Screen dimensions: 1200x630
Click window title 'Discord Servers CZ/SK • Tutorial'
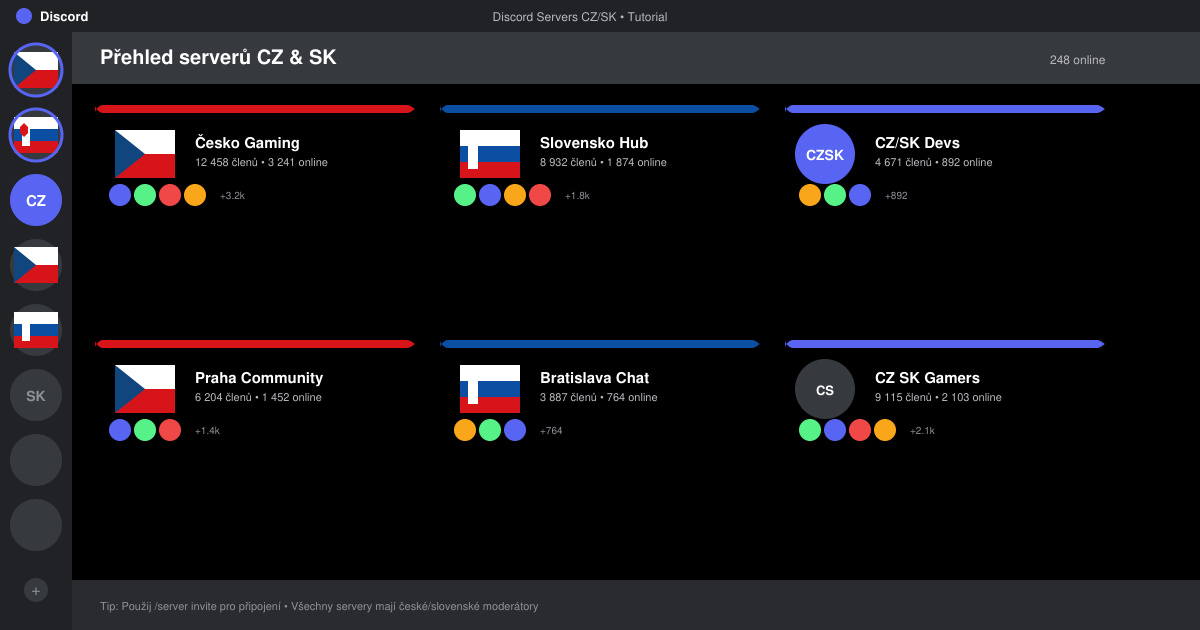(x=580, y=17)
